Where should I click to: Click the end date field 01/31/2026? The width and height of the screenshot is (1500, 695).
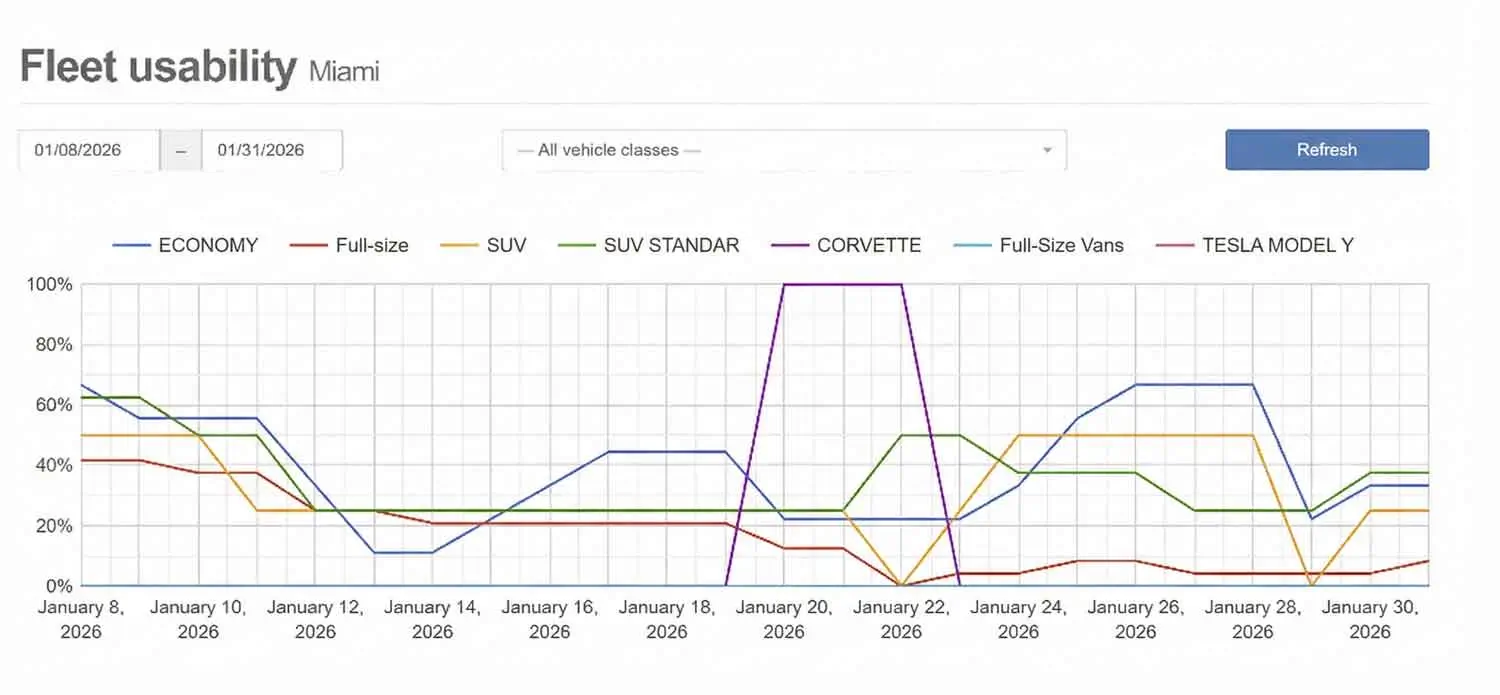(x=271, y=150)
